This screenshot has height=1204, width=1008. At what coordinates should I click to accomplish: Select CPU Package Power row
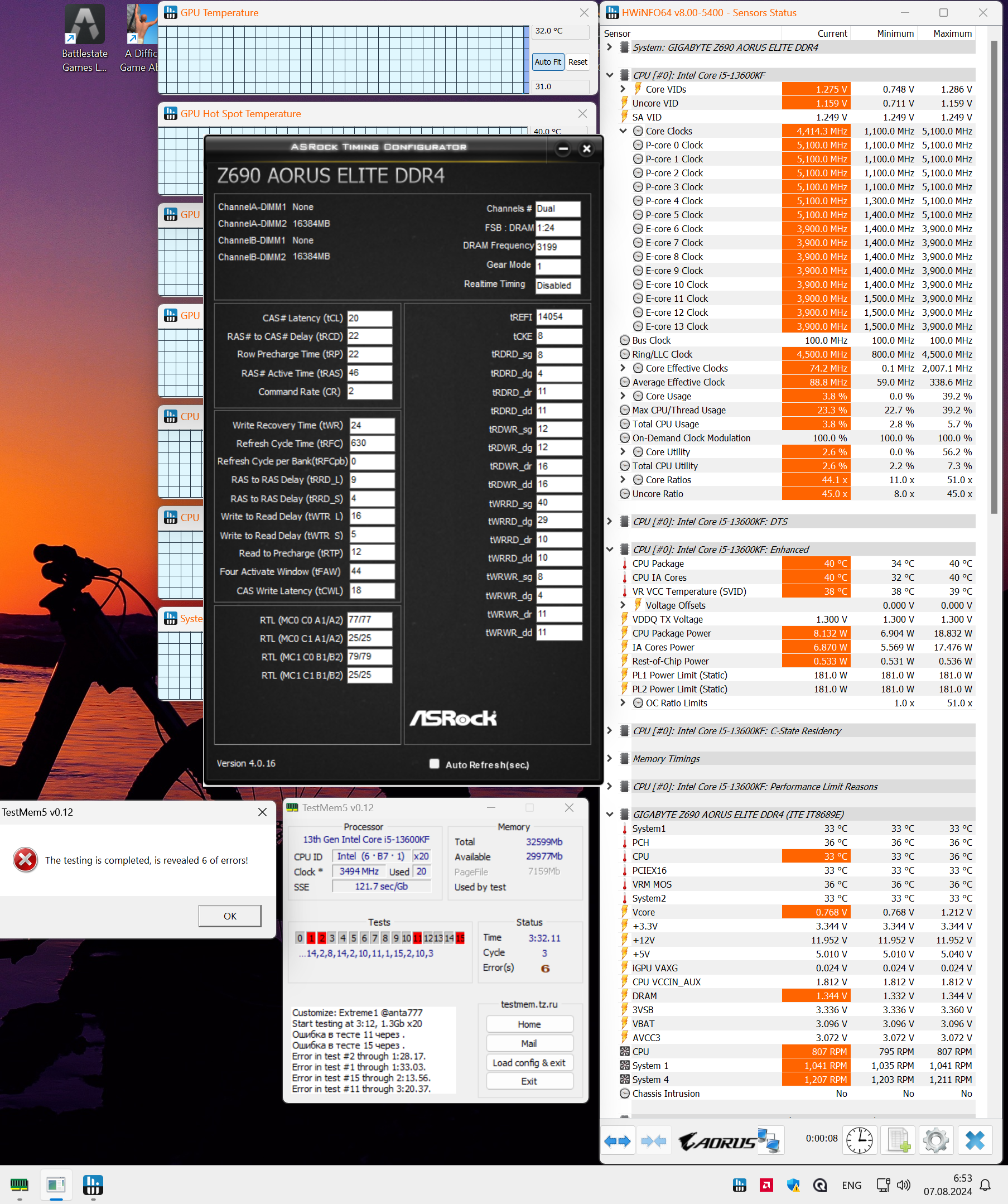[x=797, y=633]
